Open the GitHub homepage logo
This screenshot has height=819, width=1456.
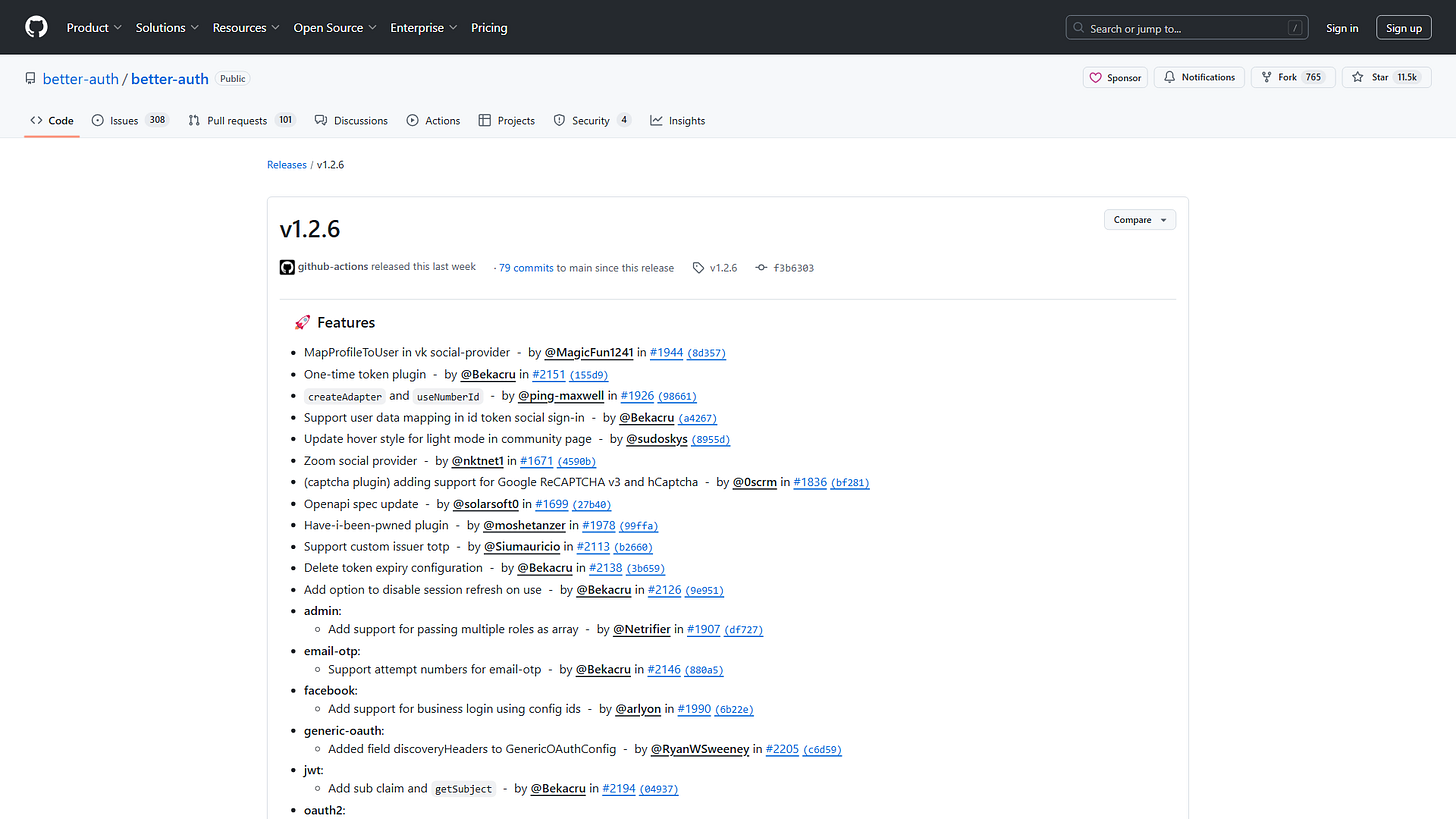[36, 27]
